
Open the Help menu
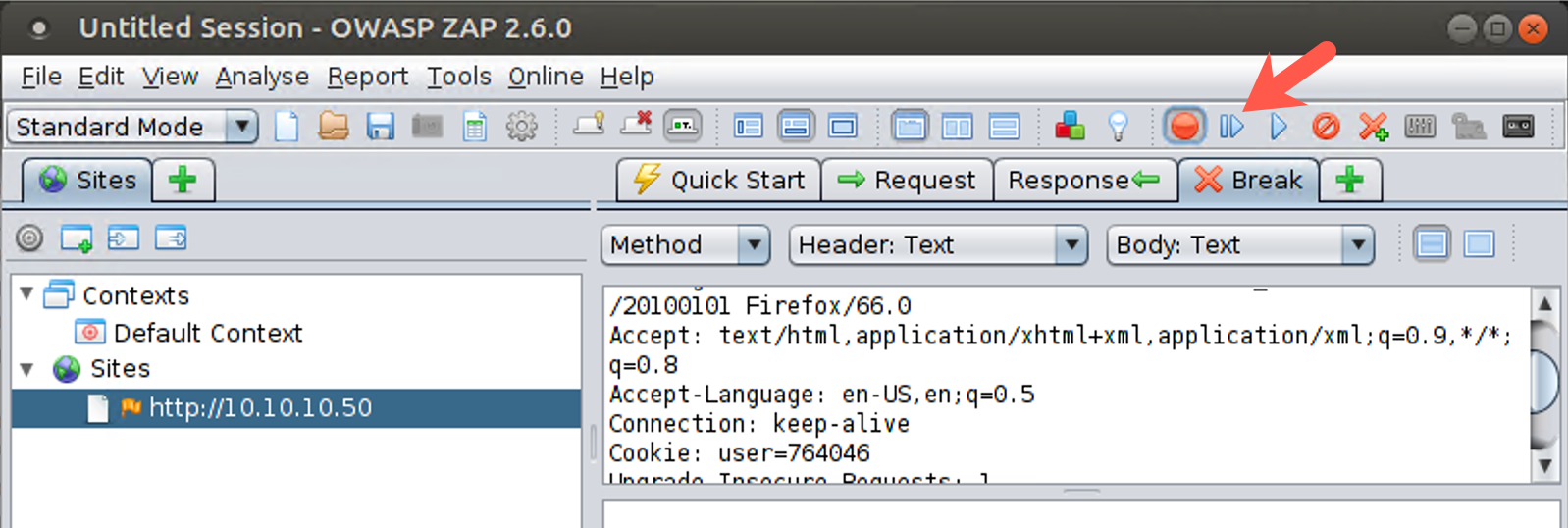pyautogui.click(x=627, y=77)
